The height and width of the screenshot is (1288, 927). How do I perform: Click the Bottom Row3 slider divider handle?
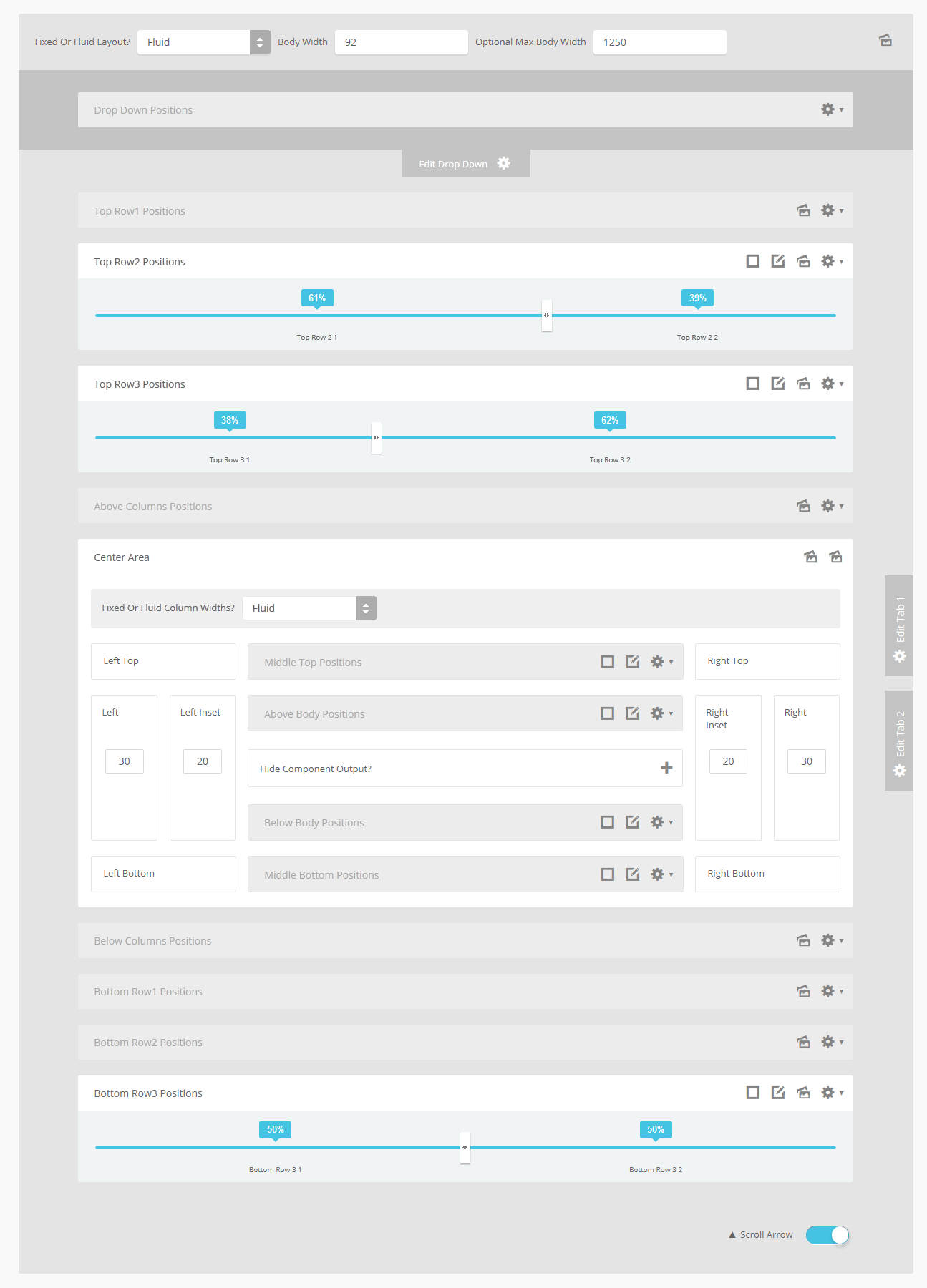tap(465, 1148)
